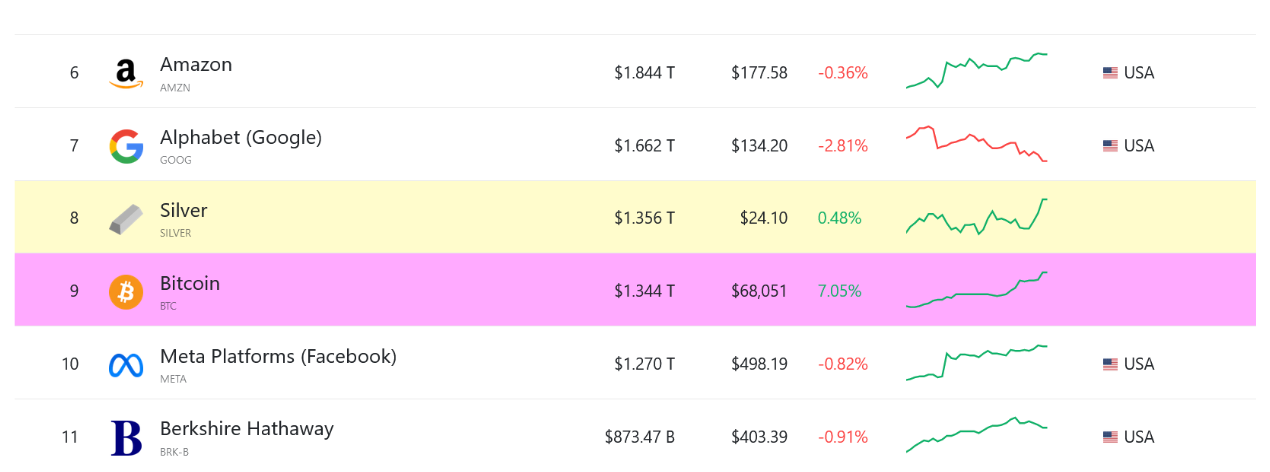Open the Silver asset link

(x=184, y=210)
